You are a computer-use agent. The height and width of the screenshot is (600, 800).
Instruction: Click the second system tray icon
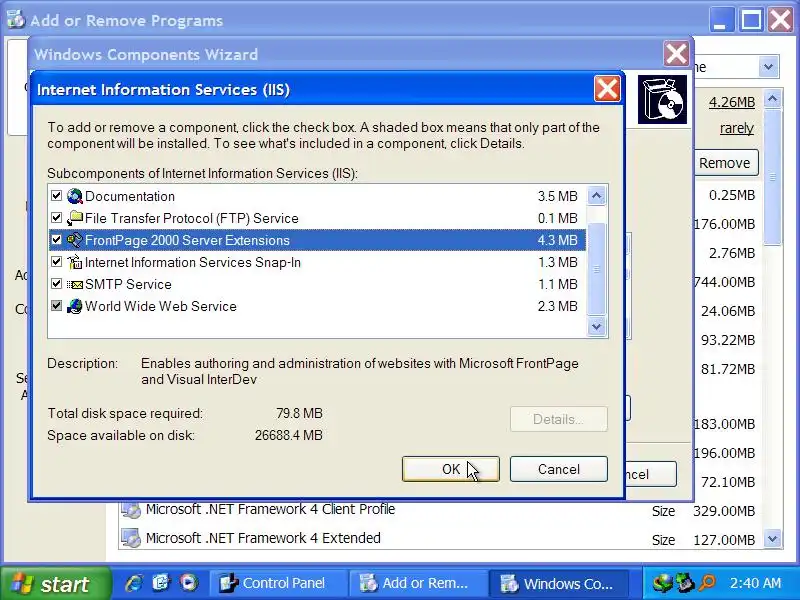(685, 583)
